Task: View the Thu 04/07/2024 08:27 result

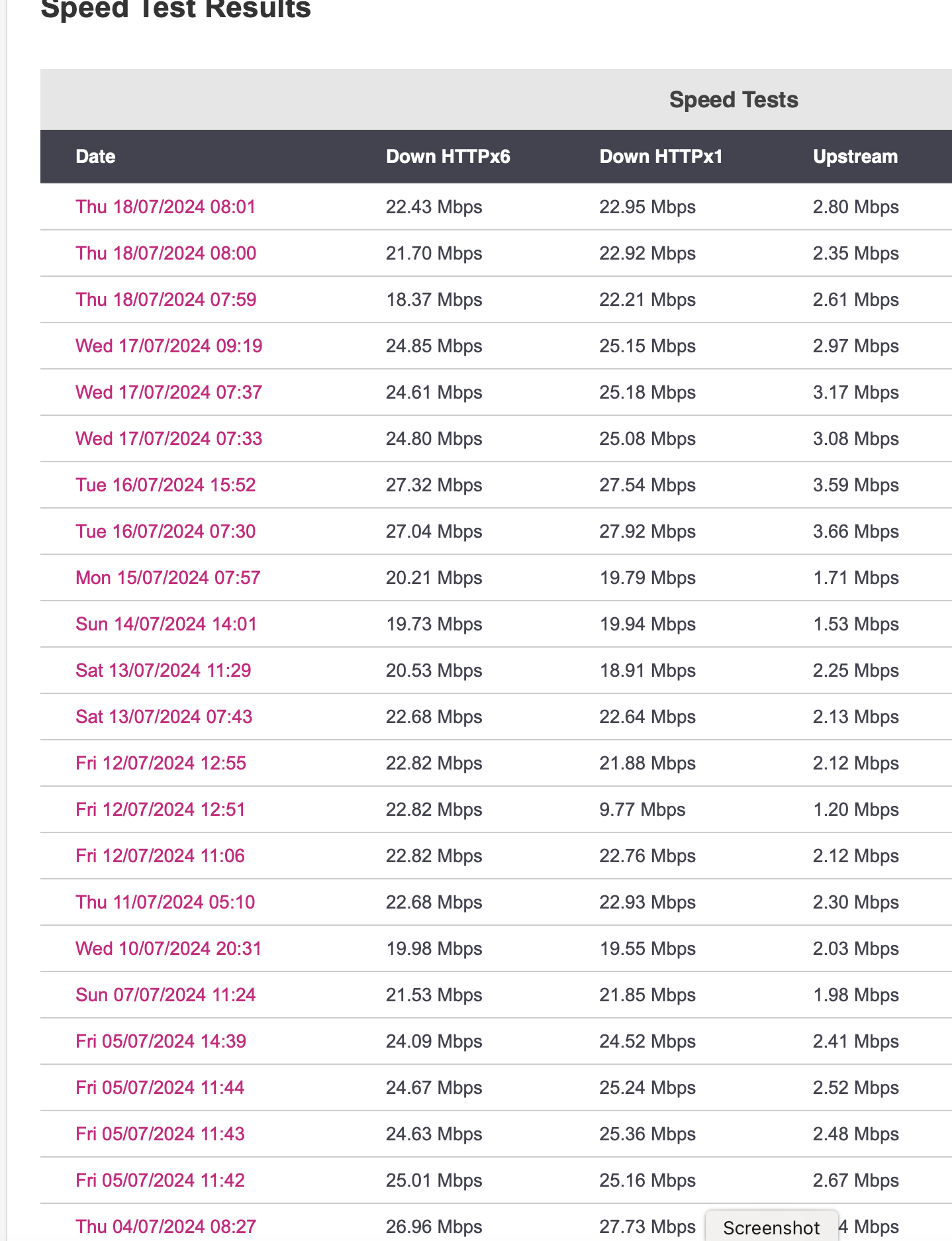Action: point(165,1226)
